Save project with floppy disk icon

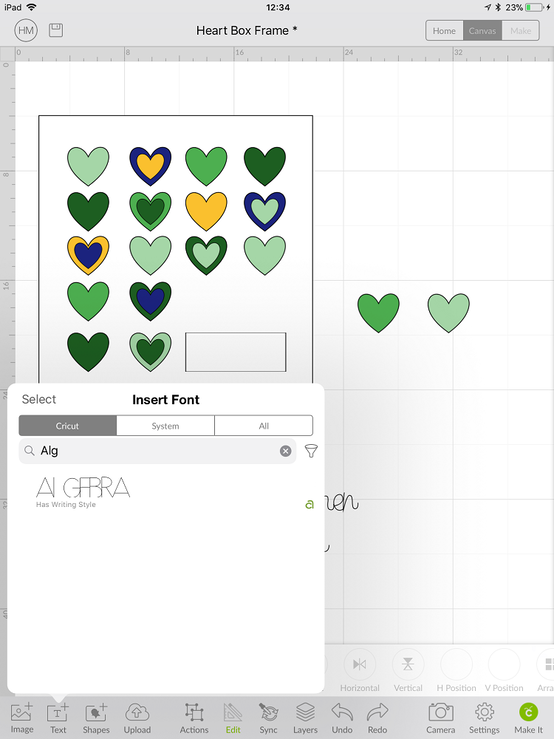(56, 30)
